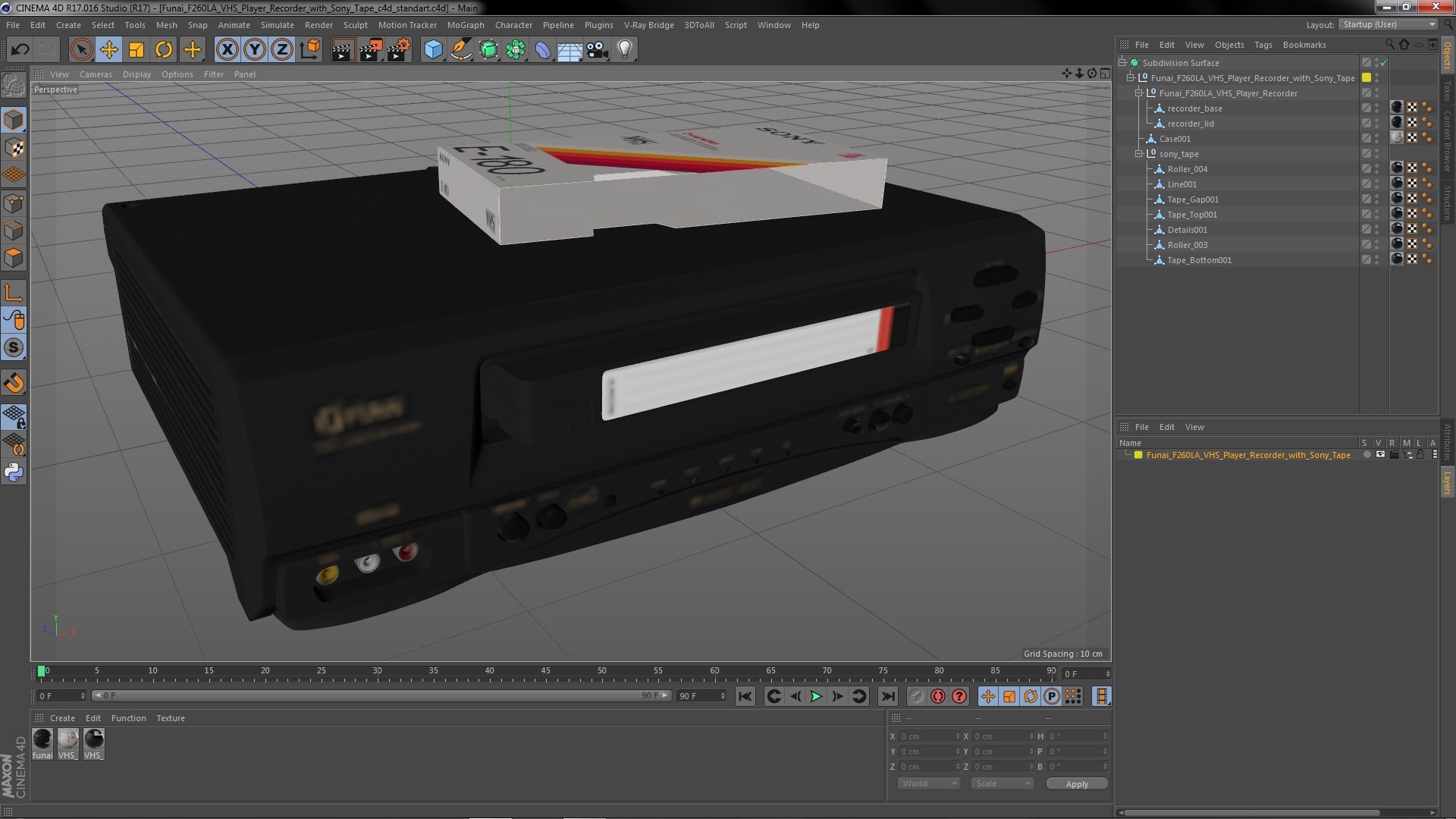Click the Render to Picture Viewer icon
1456x819 pixels.
point(371,50)
